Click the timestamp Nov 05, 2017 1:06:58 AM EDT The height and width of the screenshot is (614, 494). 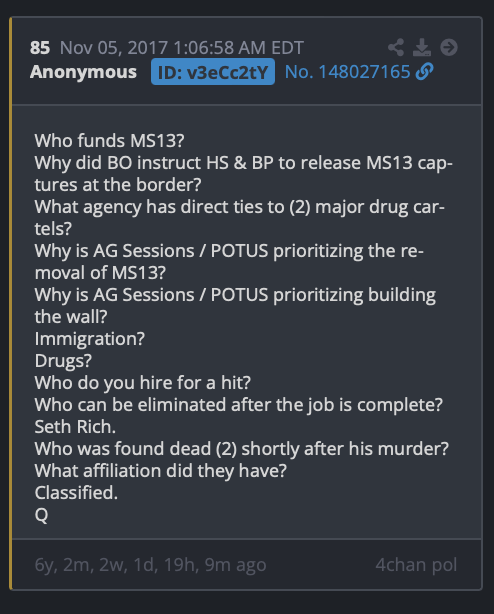click(182, 48)
